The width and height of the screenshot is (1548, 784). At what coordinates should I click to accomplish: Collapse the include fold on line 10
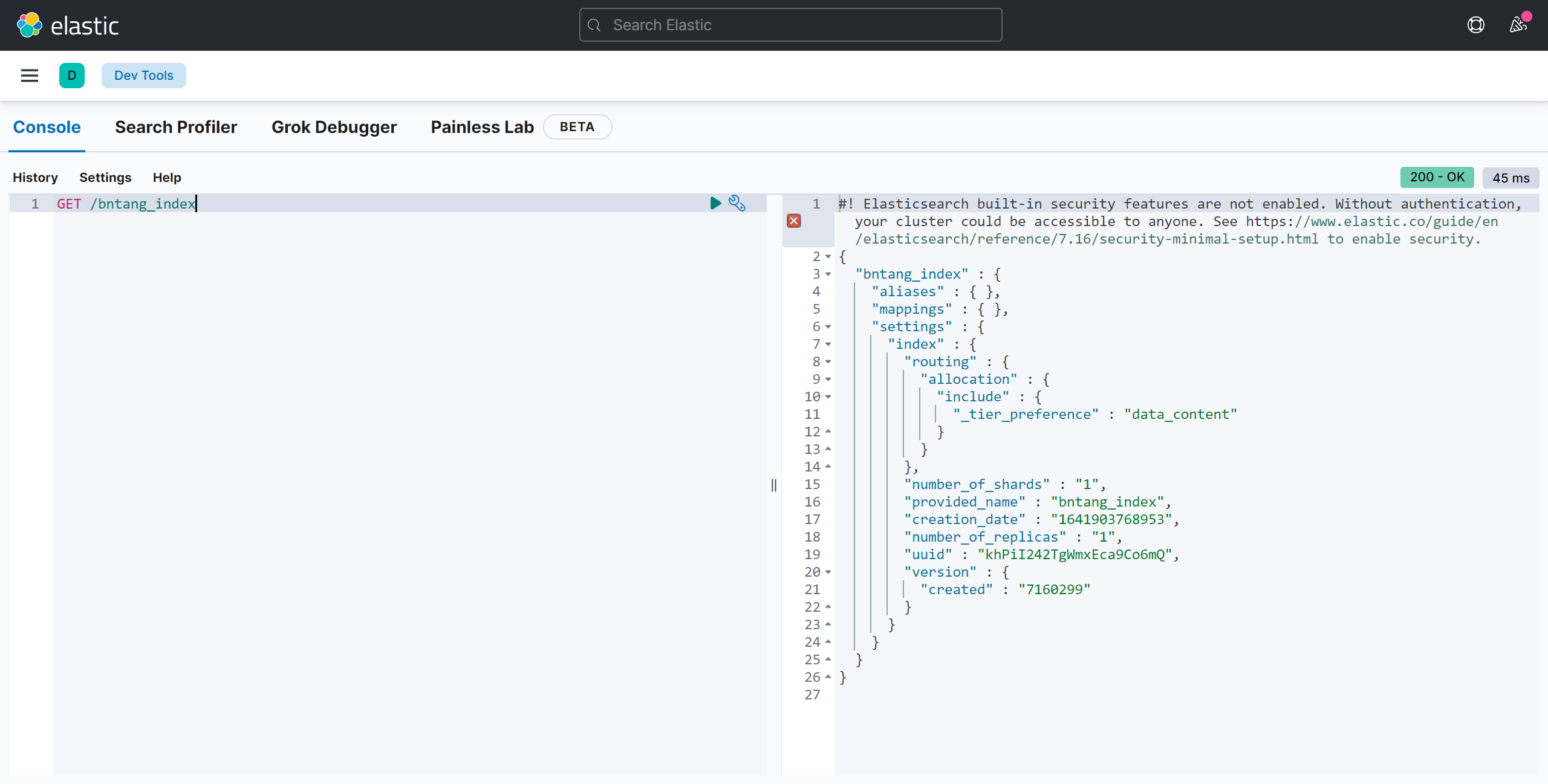[x=828, y=397]
